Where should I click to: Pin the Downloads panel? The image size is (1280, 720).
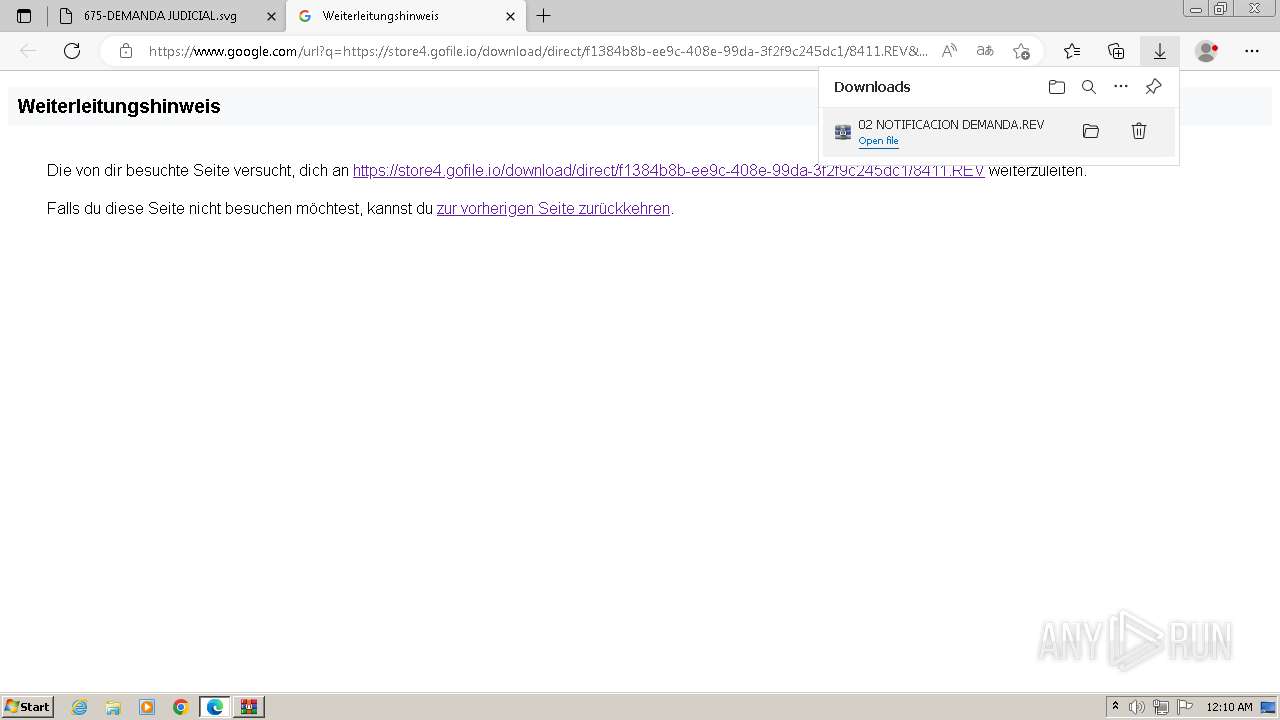[1153, 87]
